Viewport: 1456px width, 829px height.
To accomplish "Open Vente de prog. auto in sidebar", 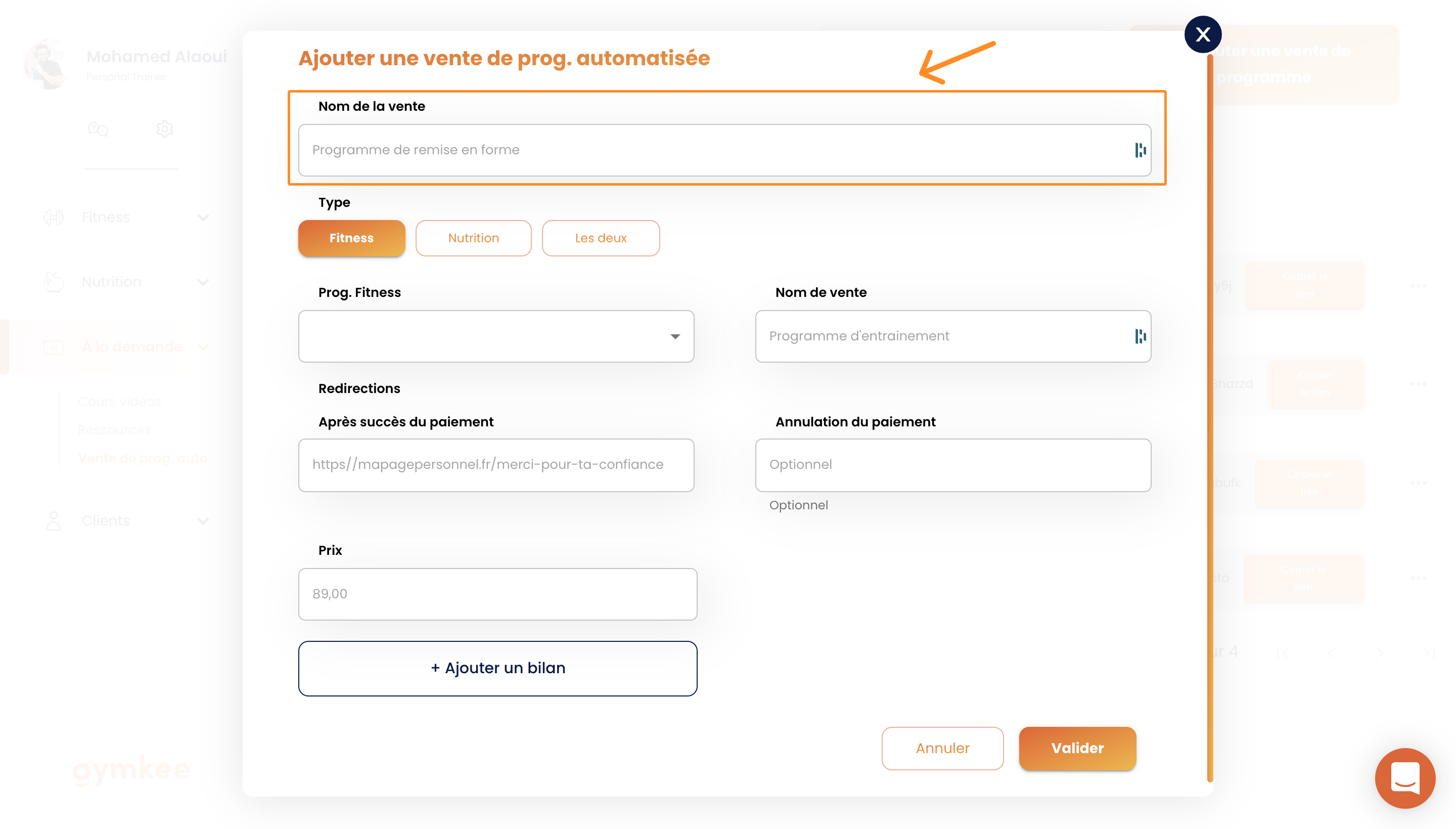I will (x=143, y=458).
